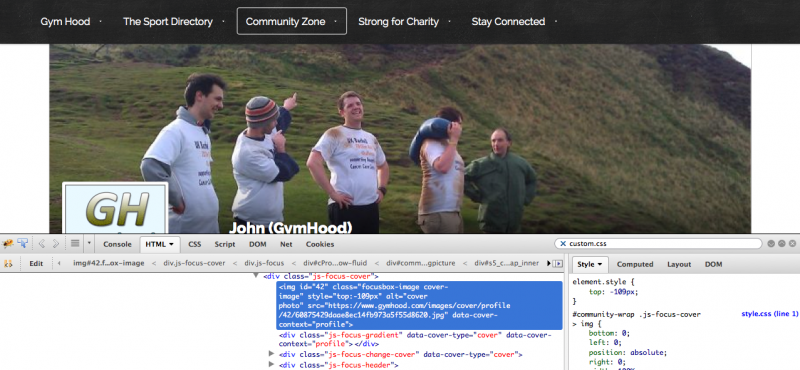Screen dimensions: 800x370
Task: Switch to the Net tab
Action: [x=286, y=244]
